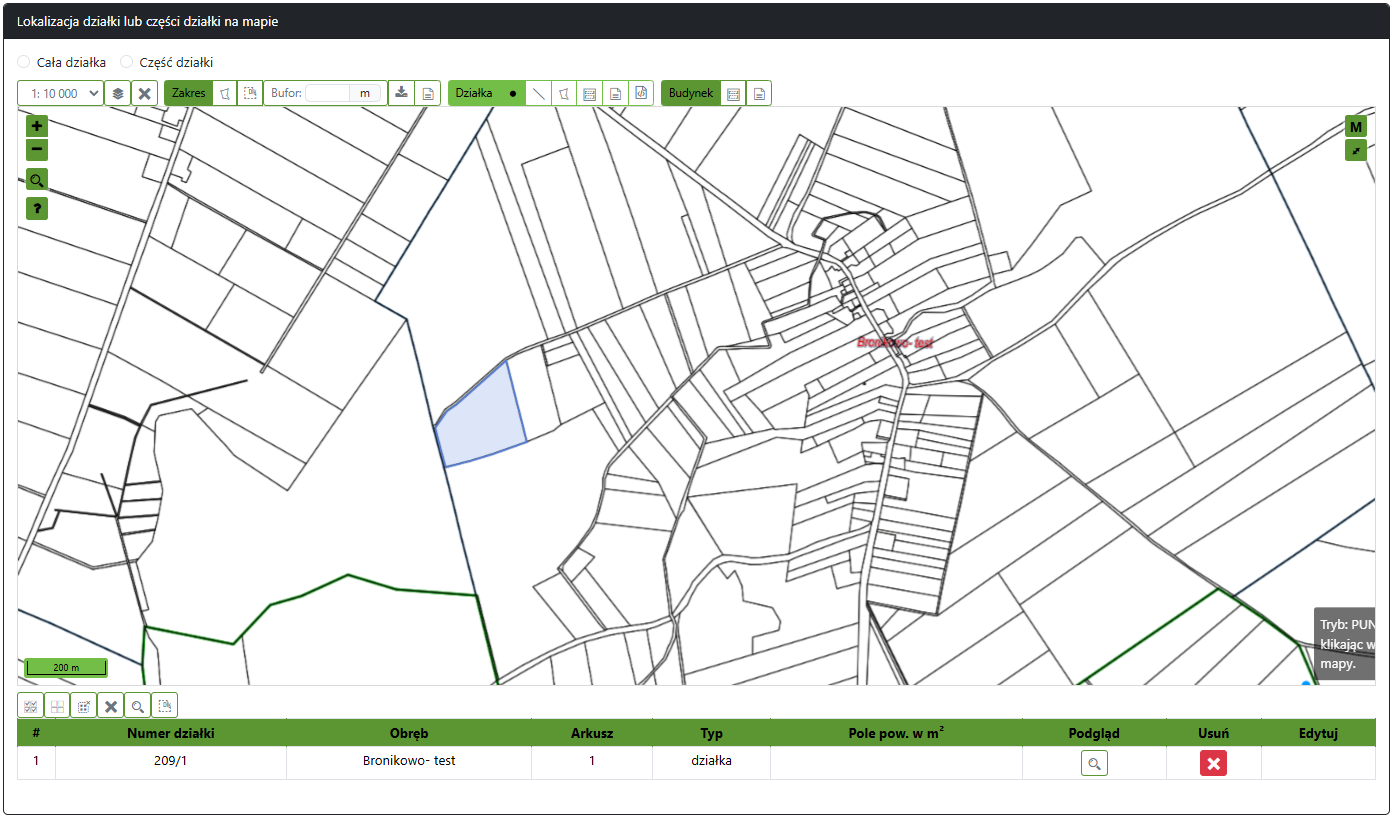
Task: Click into the Bufor distance field
Action: (328, 93)
